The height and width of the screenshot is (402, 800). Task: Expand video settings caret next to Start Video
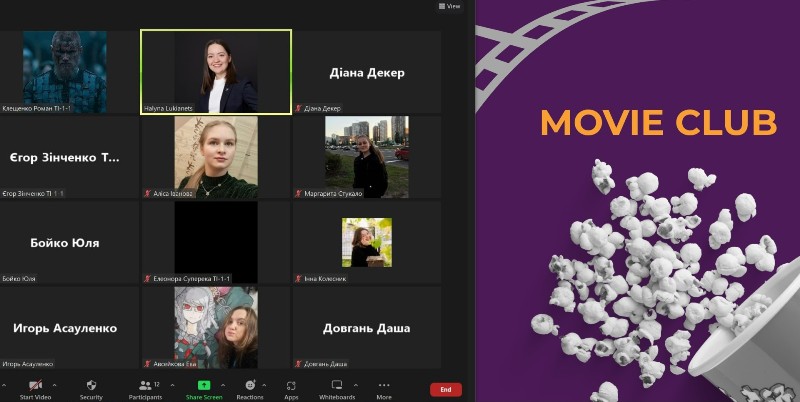[55, 385]
